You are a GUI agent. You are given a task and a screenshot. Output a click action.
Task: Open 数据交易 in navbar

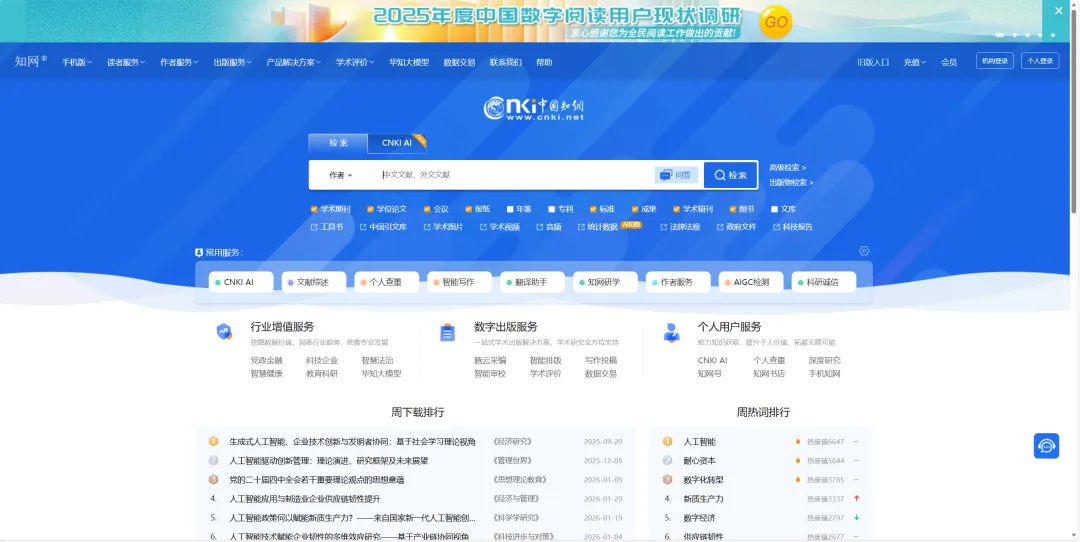459,62
